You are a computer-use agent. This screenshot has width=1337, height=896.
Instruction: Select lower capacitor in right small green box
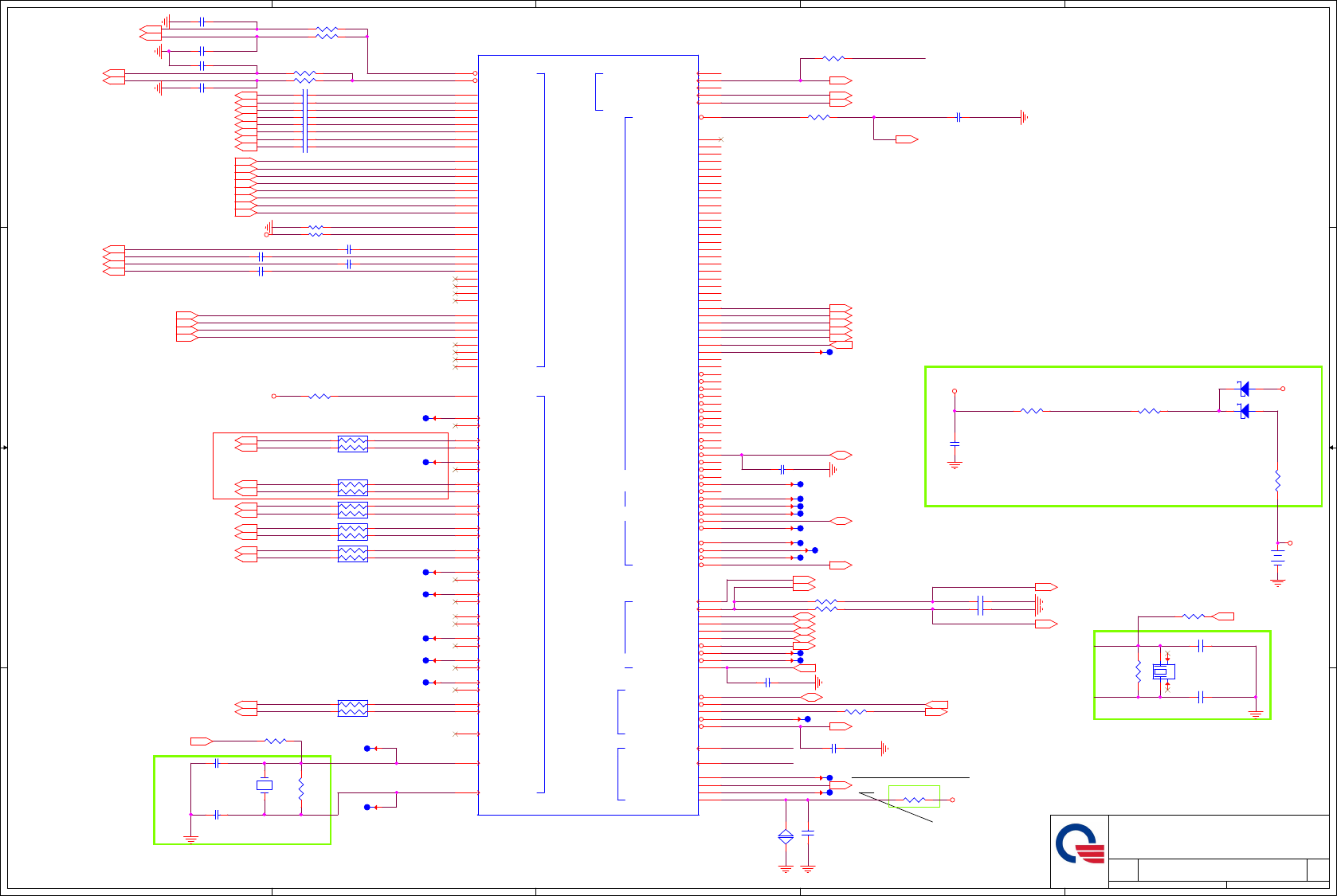pos(1201,698)
